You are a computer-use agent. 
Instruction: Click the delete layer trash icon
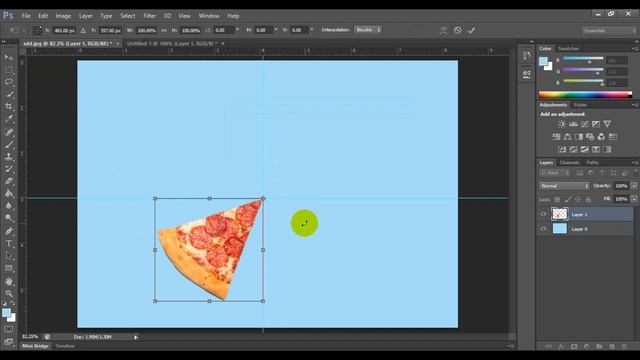click(x=624, y=347)
